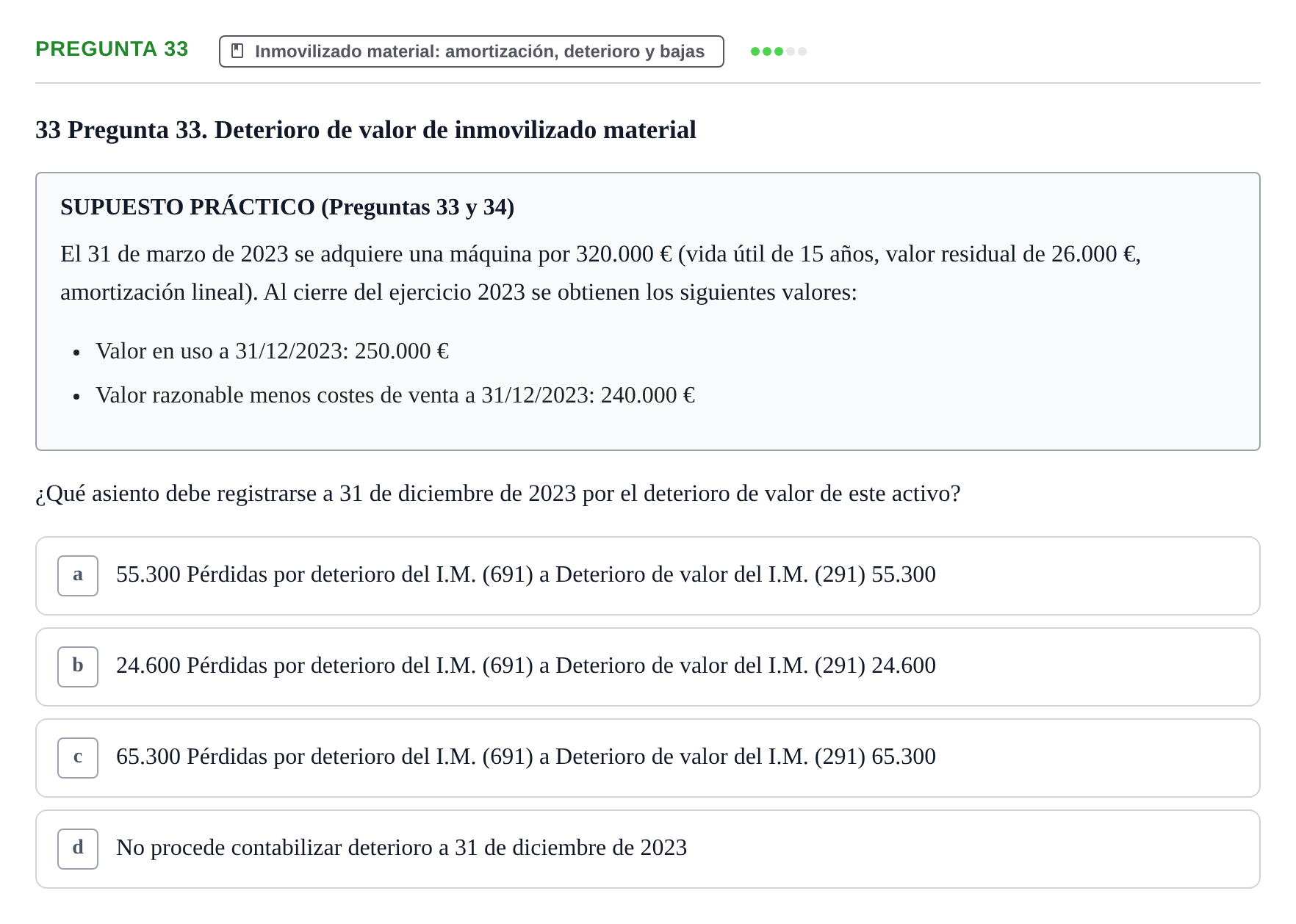
Task: Choose the 65.300 impairment loss answer
Action: click(648, 758)
